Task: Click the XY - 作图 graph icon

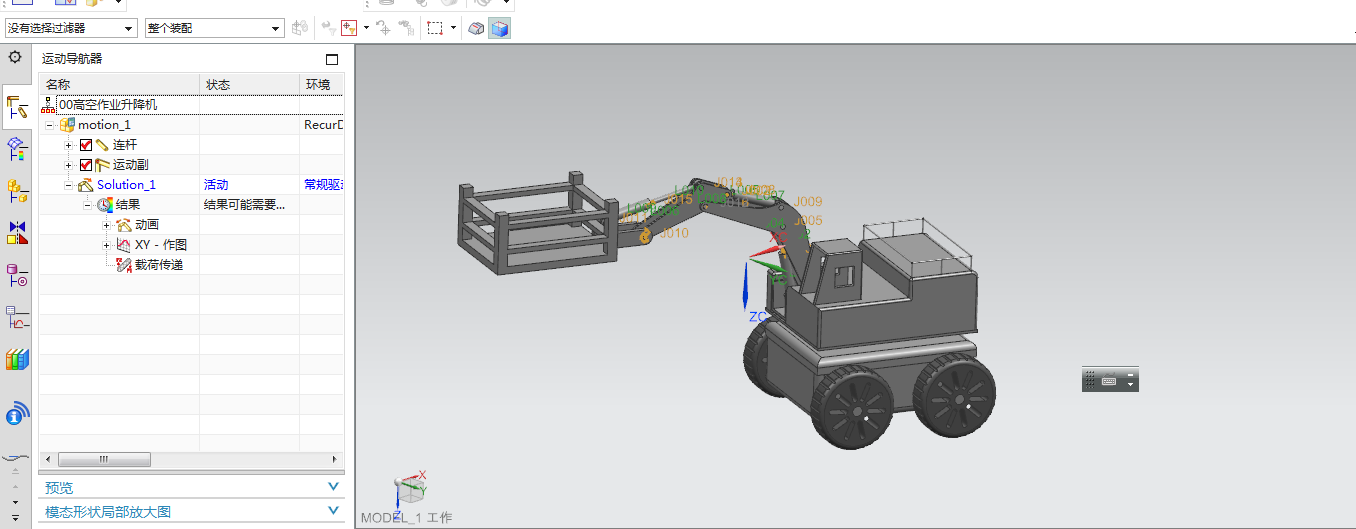Action: tap(124, 245)
